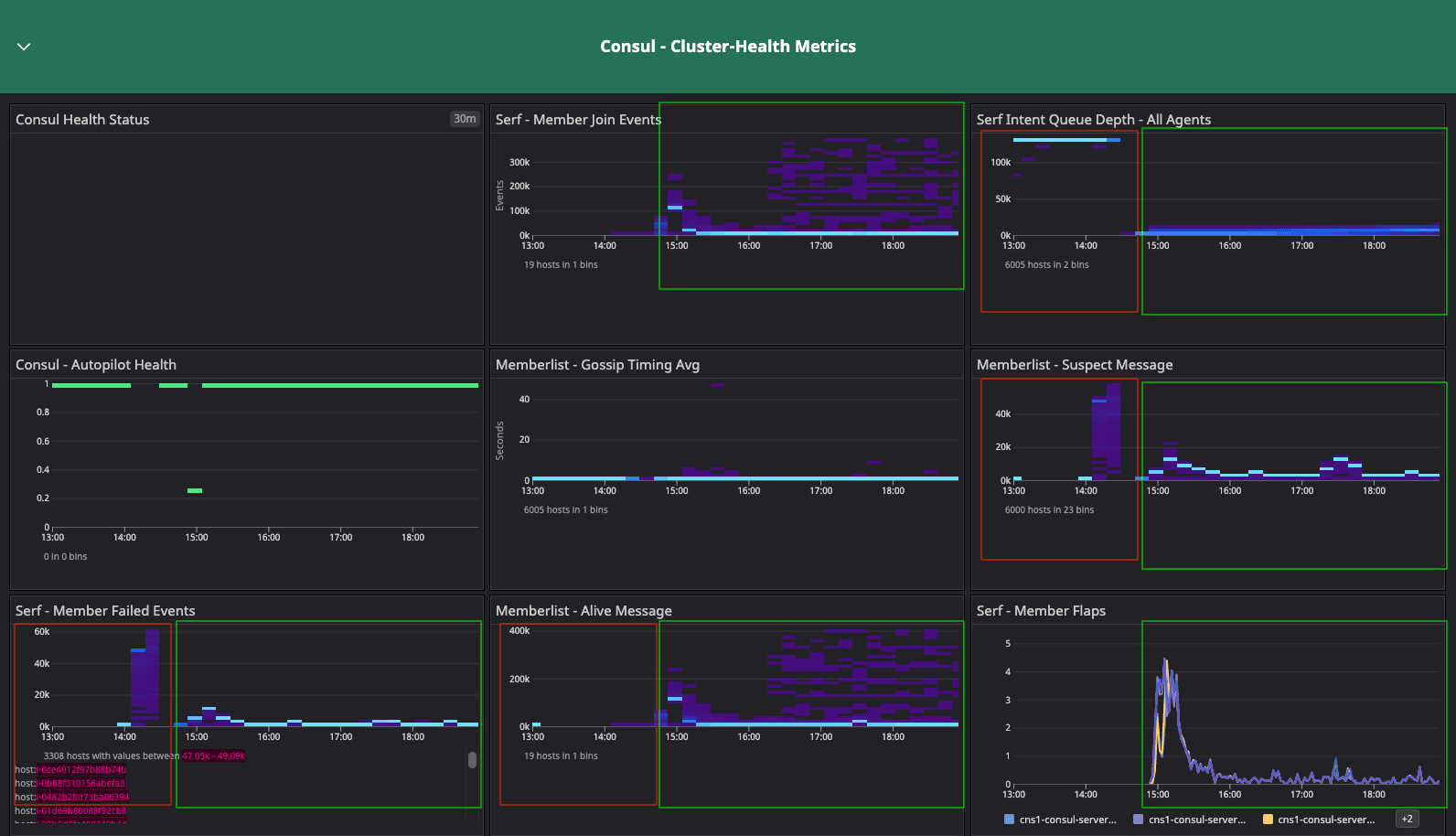Screen dimensions: 1456x836
Task: Open the Consul - Autopilot Health widget title
Action: point(96,365)
